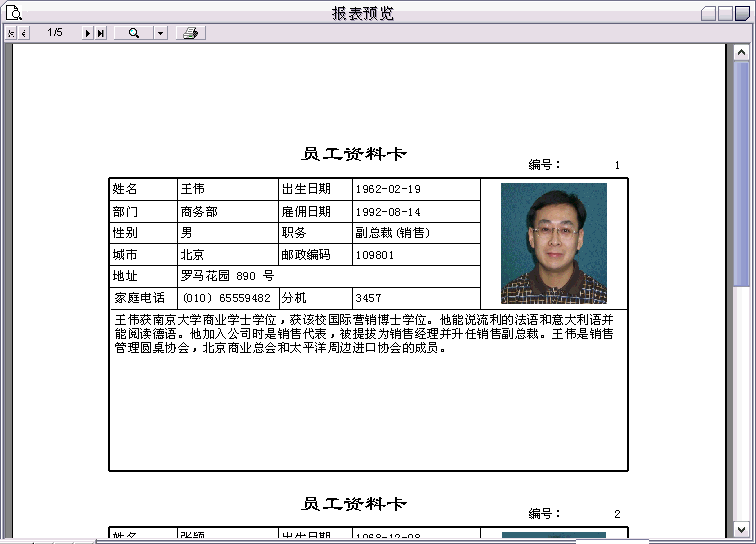This screenshot has width=756, height=544.
Task: Click the extension value 3457
Action: pos(368,298)
